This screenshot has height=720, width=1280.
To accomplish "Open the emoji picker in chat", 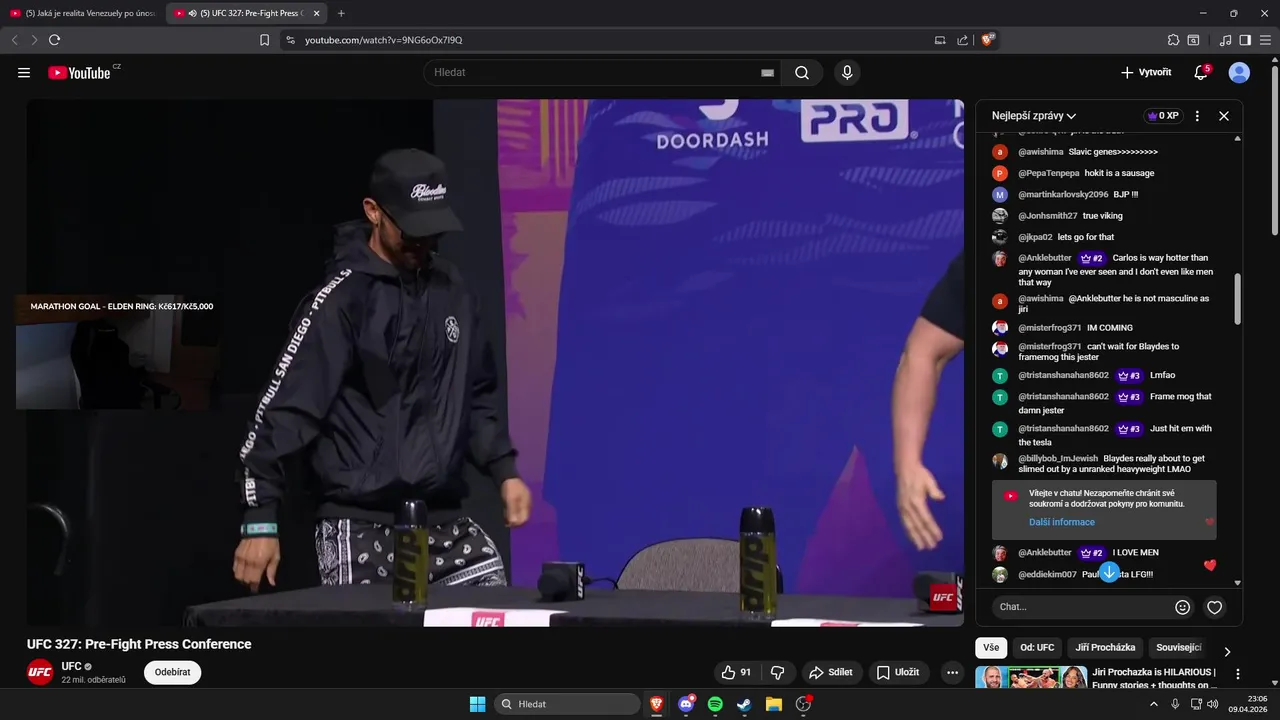I will (x=1183, y=607).
